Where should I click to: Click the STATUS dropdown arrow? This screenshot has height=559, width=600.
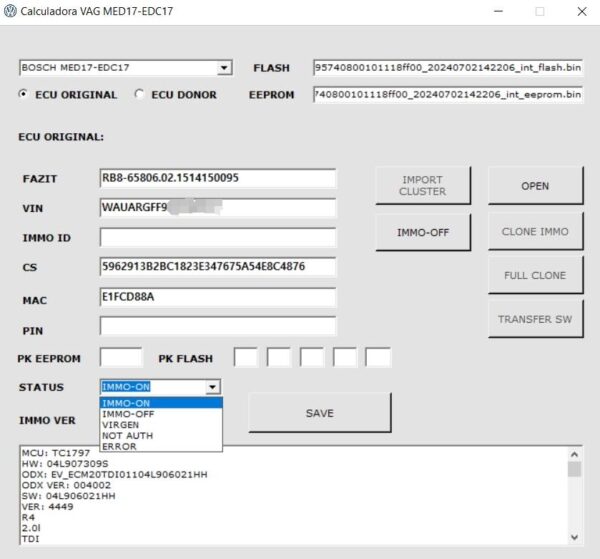click(x=212, y=387)
